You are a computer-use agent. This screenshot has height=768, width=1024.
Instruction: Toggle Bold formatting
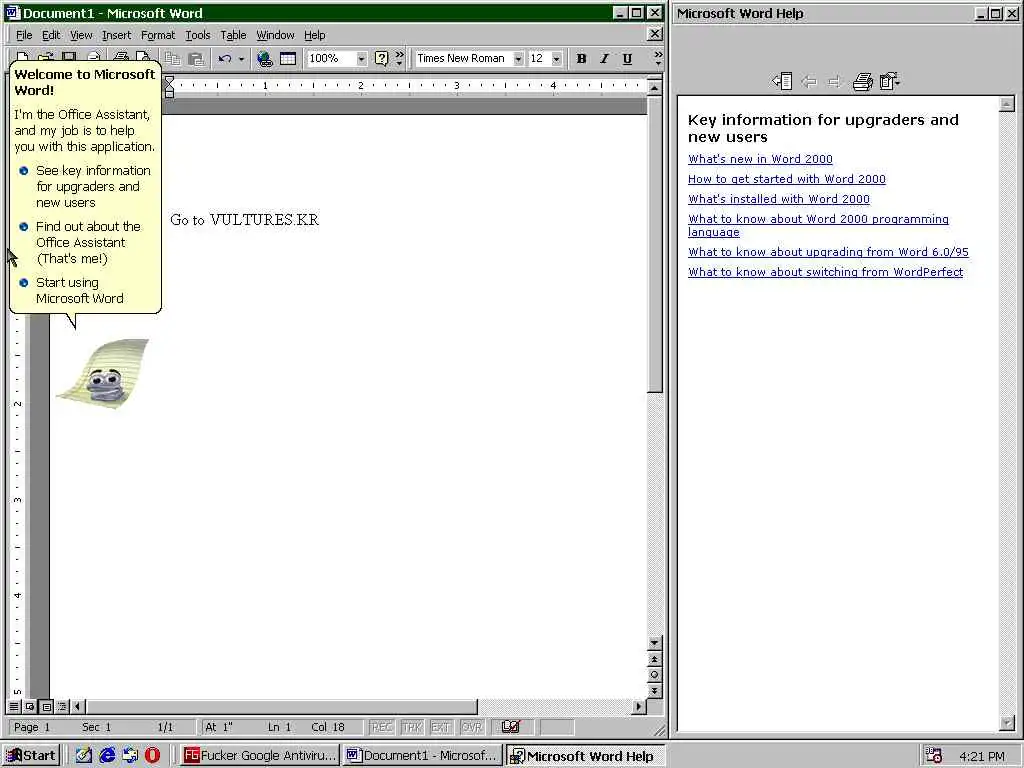click(581, 59)
